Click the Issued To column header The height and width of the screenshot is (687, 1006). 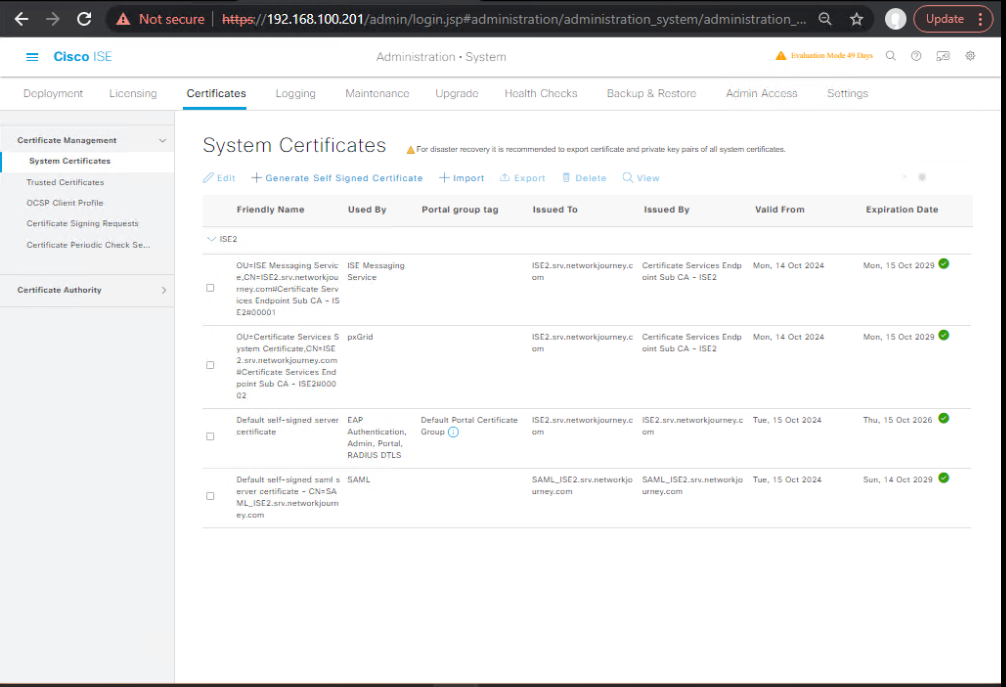555,210
